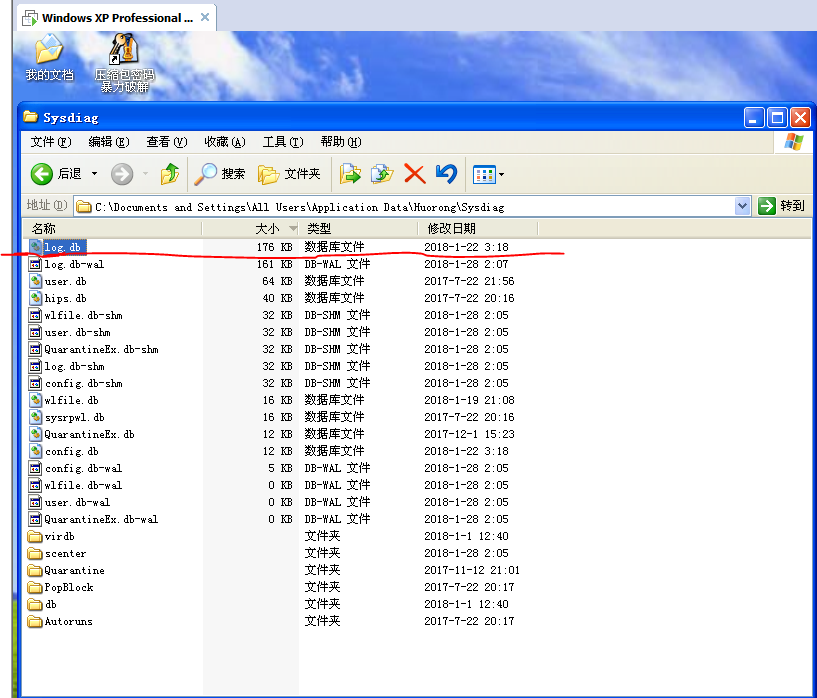
Task: Select the log.db file icon
Action: point(35,247)
